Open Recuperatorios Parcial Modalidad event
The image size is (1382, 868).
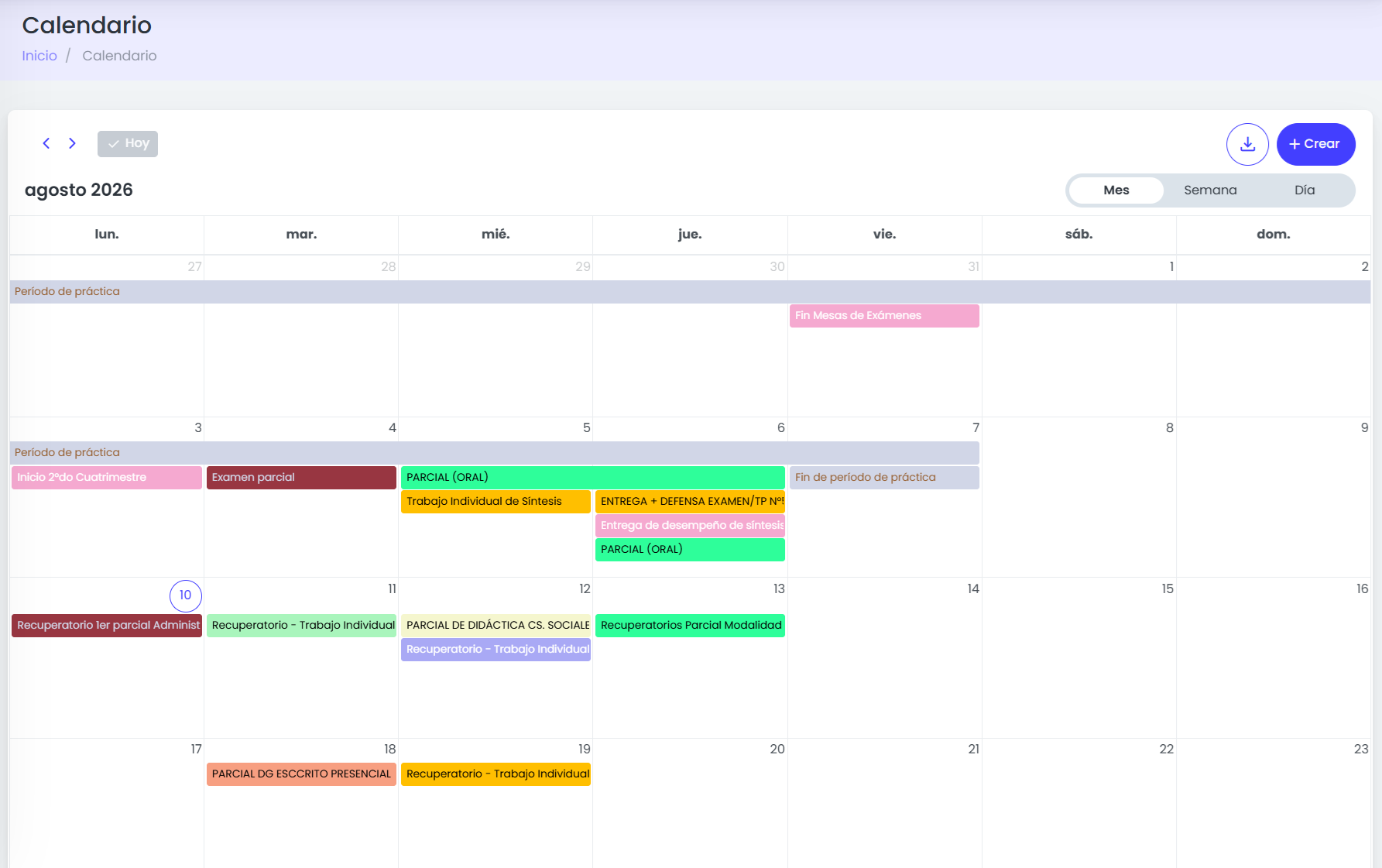(690, 626)
